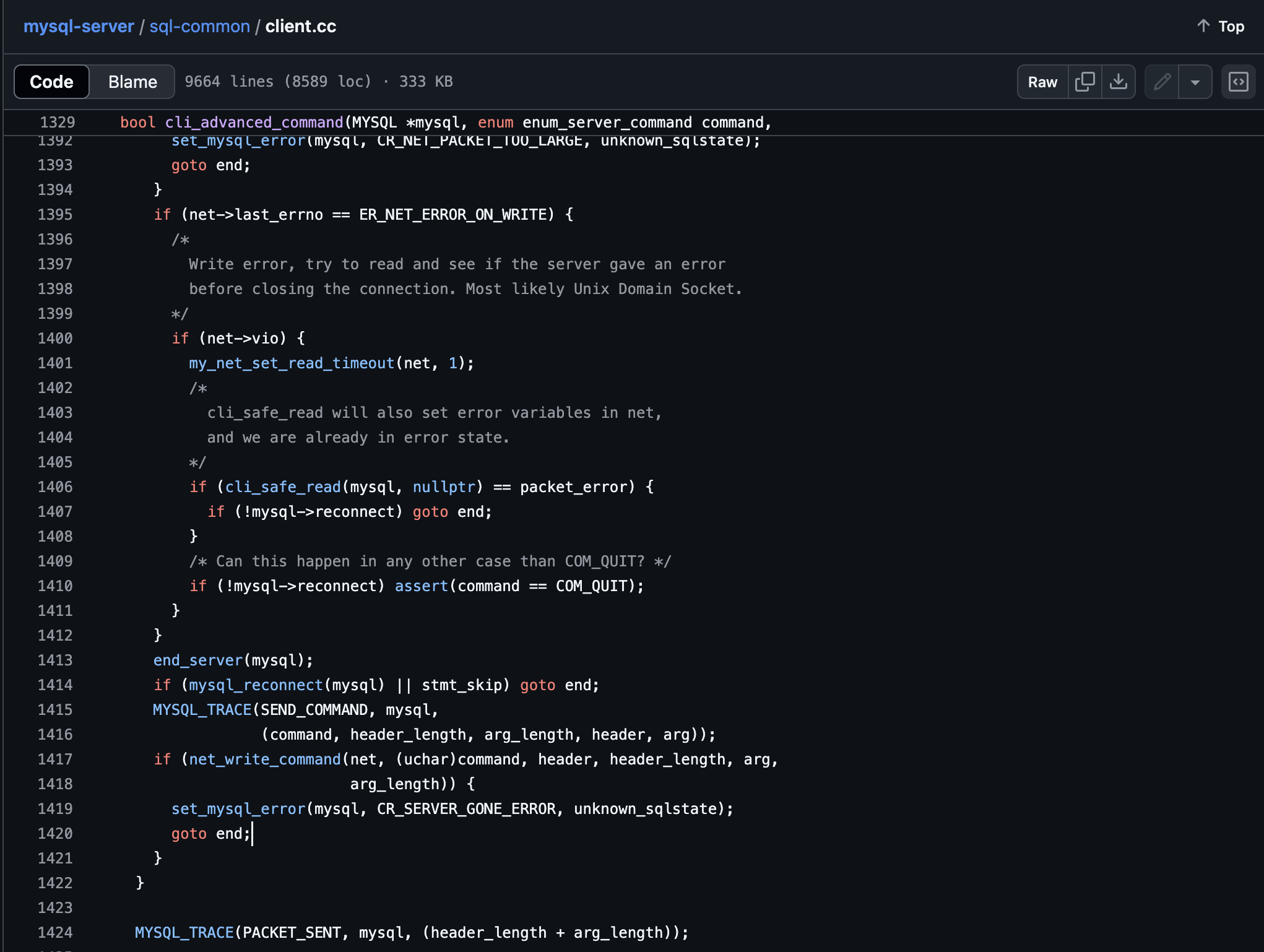The width and height of the screenshot is (1264, 952).
Task: Click the mysql_reconnect function call
Action: 256,685
